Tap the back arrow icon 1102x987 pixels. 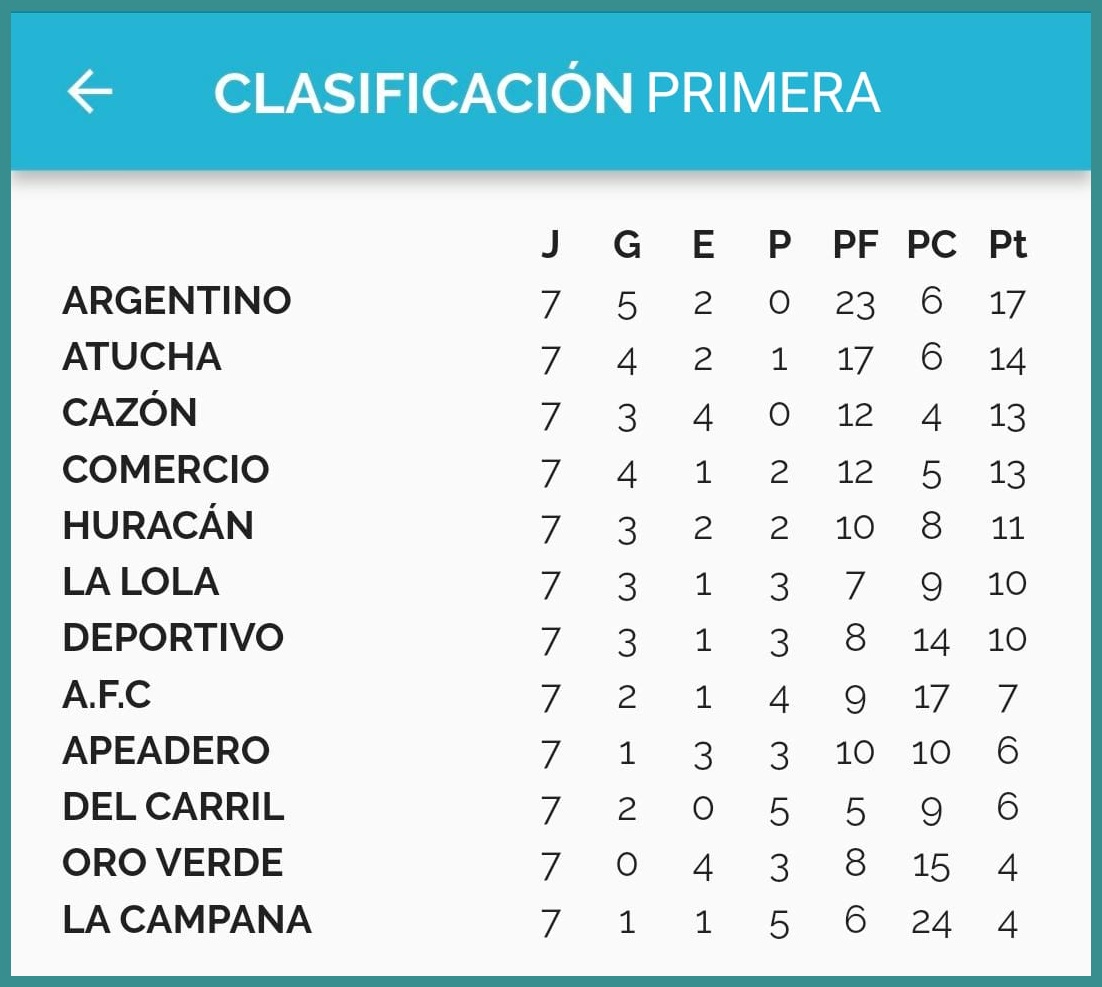pyautogui.click(x=90, y=92)
